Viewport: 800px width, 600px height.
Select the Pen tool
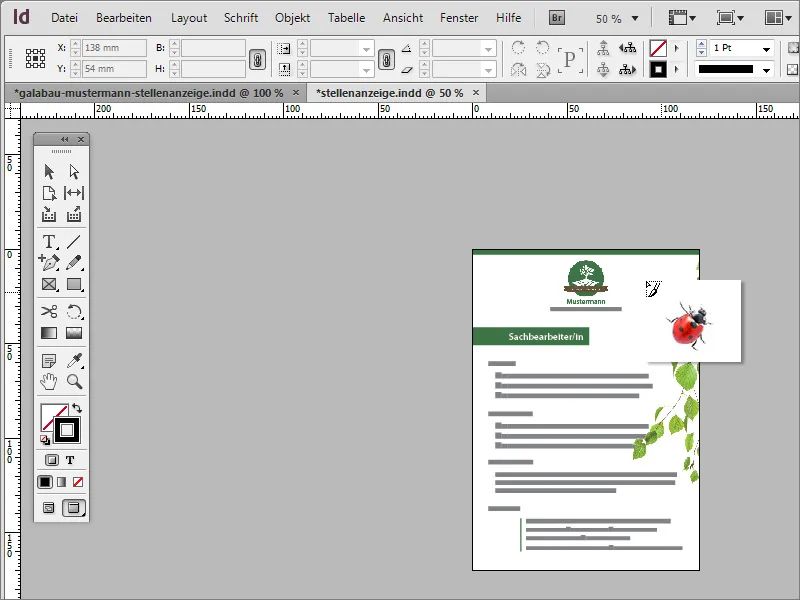point(49,262)
